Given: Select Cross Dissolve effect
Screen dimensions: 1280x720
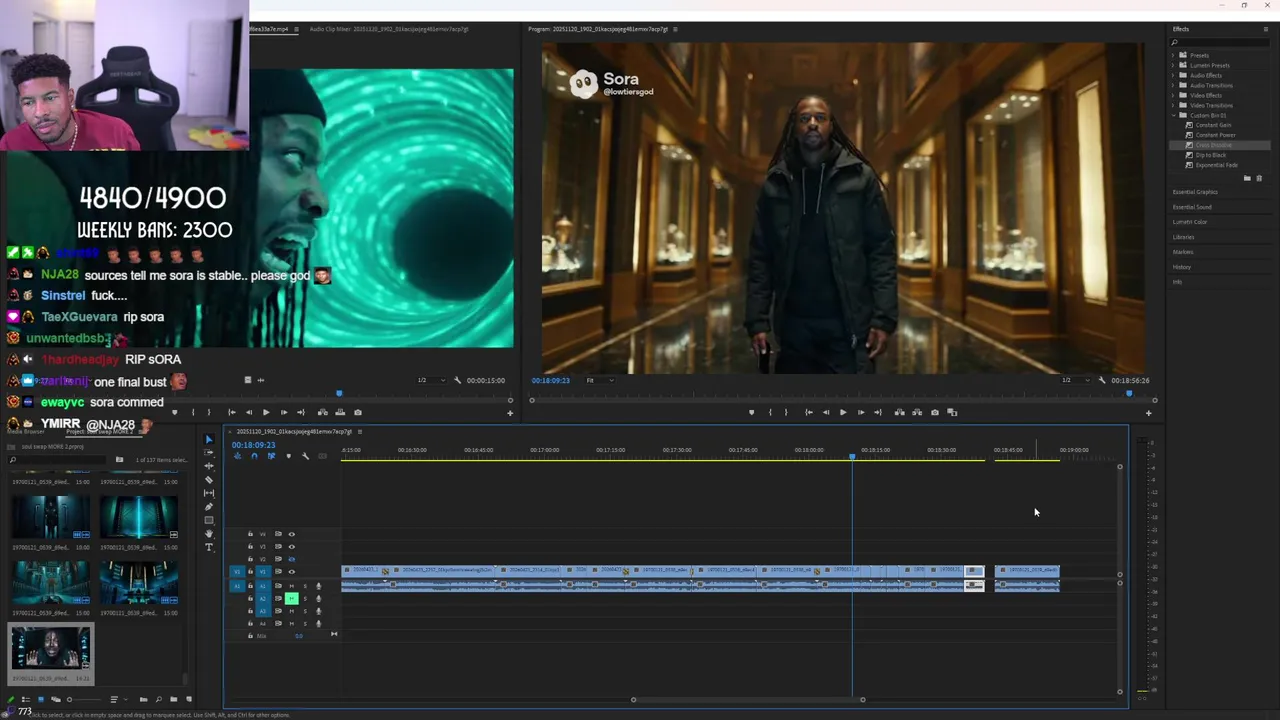Looking at the screenshot, I should [x=1214, y=145].
